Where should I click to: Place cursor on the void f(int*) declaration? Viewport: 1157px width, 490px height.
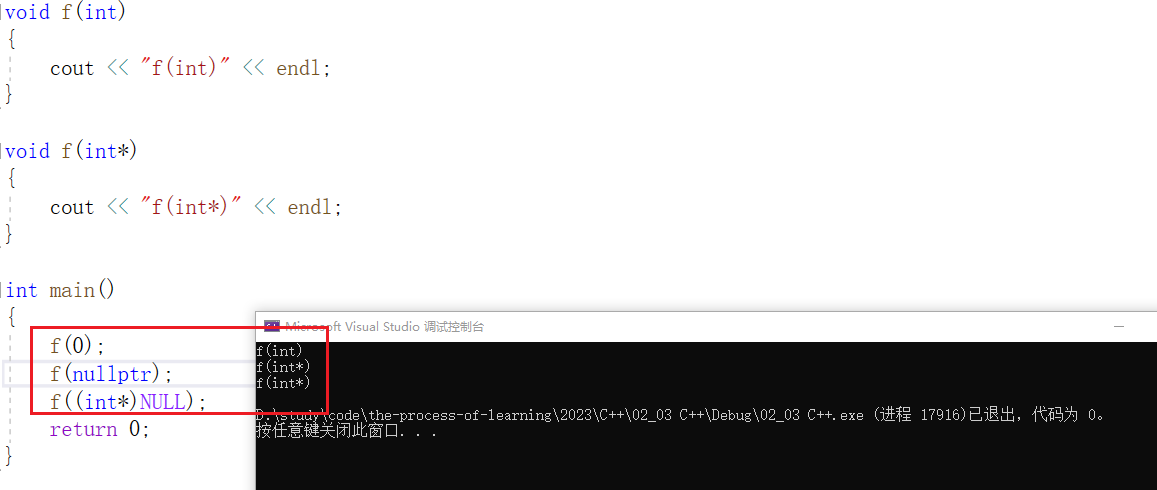tap(71, 151)
